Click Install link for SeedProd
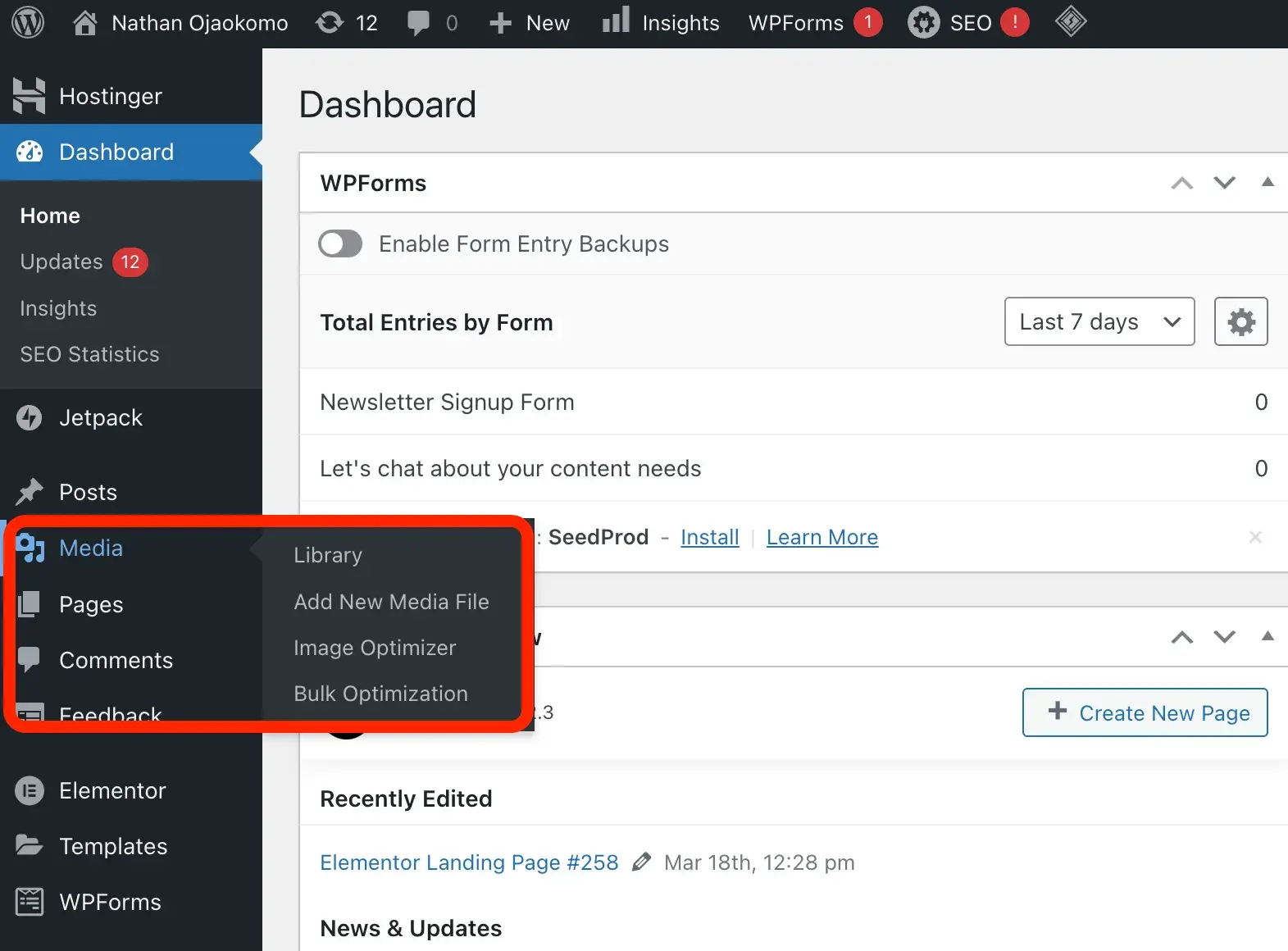The width and height of the screenshot is (1288, 951). coord(710,537)
